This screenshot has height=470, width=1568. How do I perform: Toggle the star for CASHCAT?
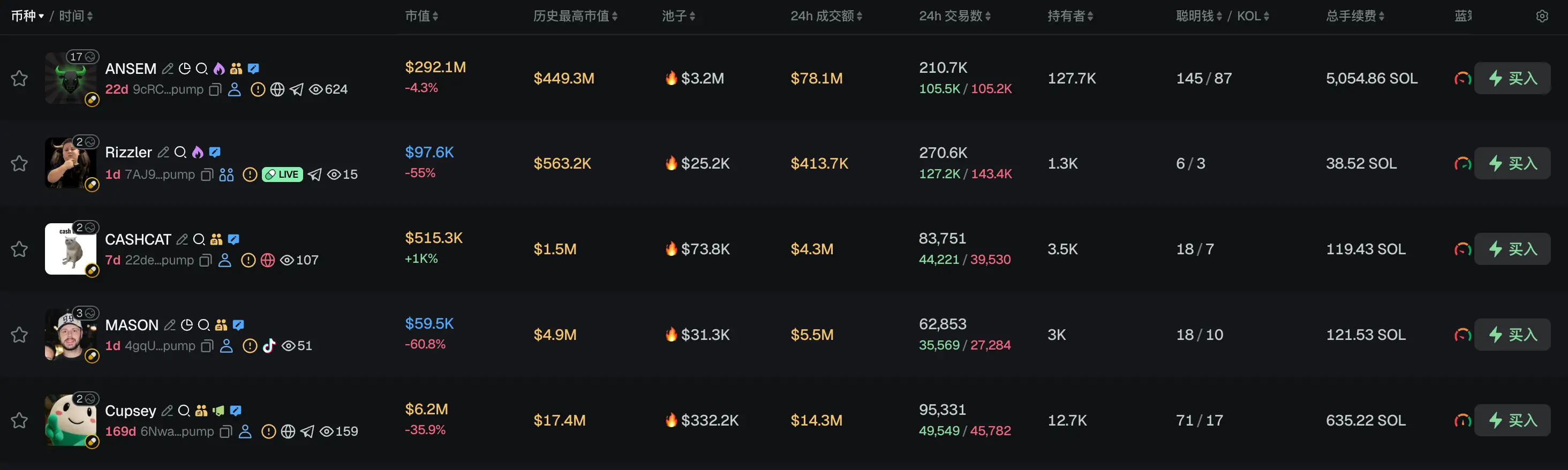click(x=19, y=249)
